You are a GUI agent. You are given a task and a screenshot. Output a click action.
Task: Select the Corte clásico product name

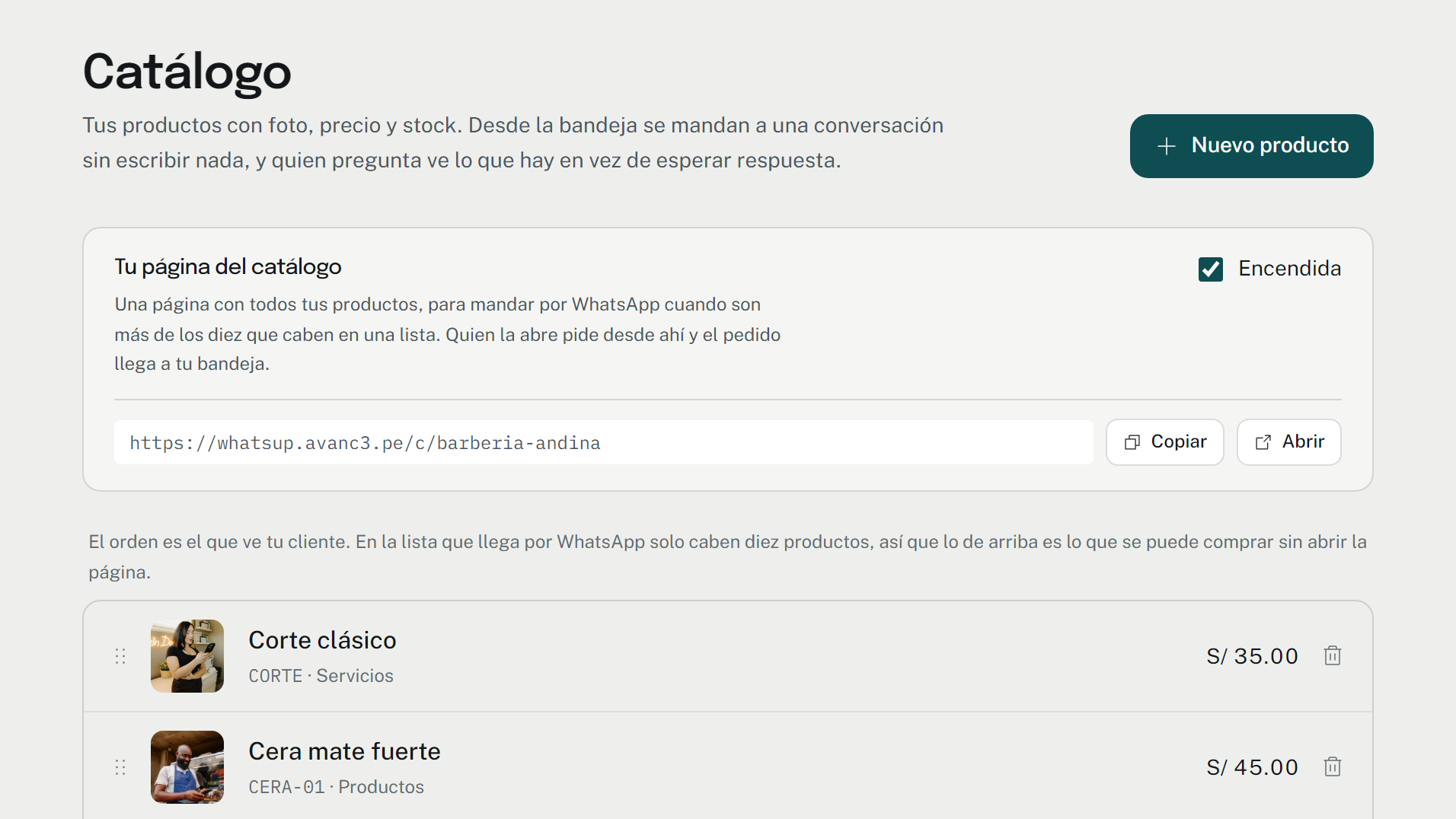(322, 640)
